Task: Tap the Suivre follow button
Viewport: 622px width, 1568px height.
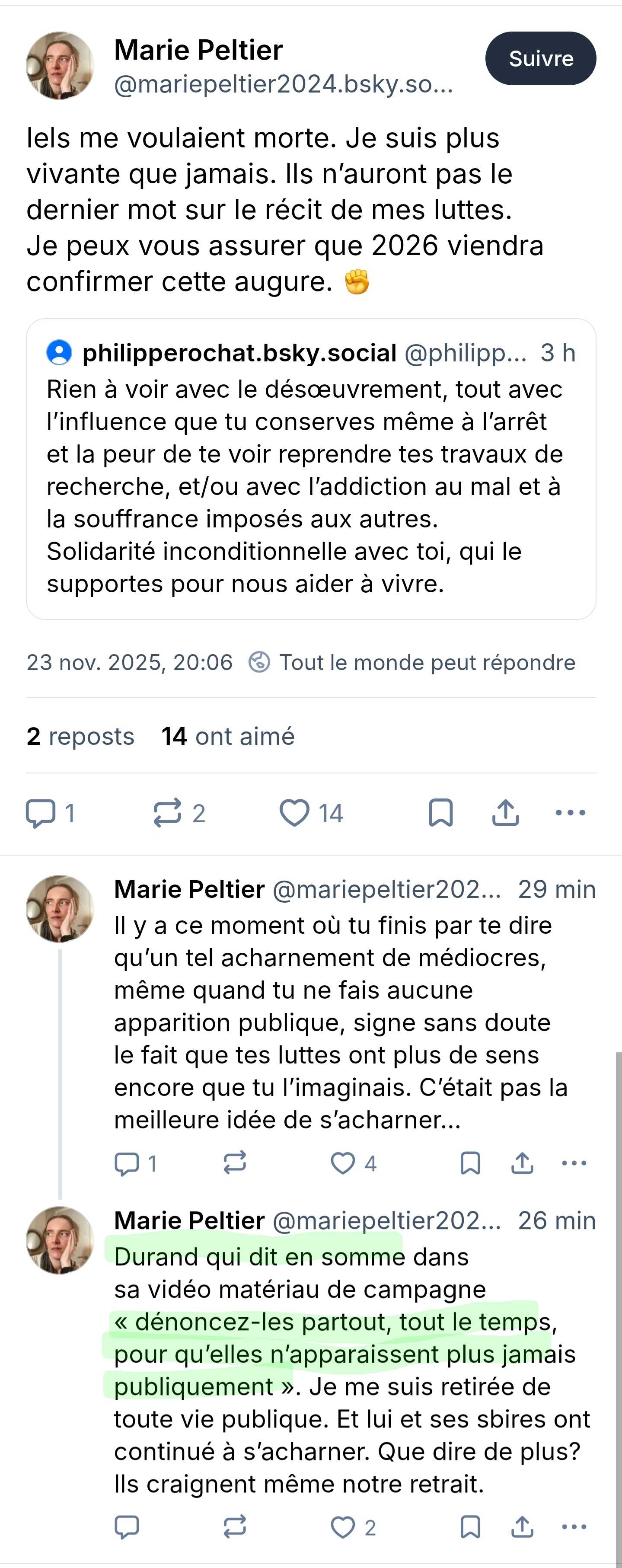Action: [x=540, y=58]
